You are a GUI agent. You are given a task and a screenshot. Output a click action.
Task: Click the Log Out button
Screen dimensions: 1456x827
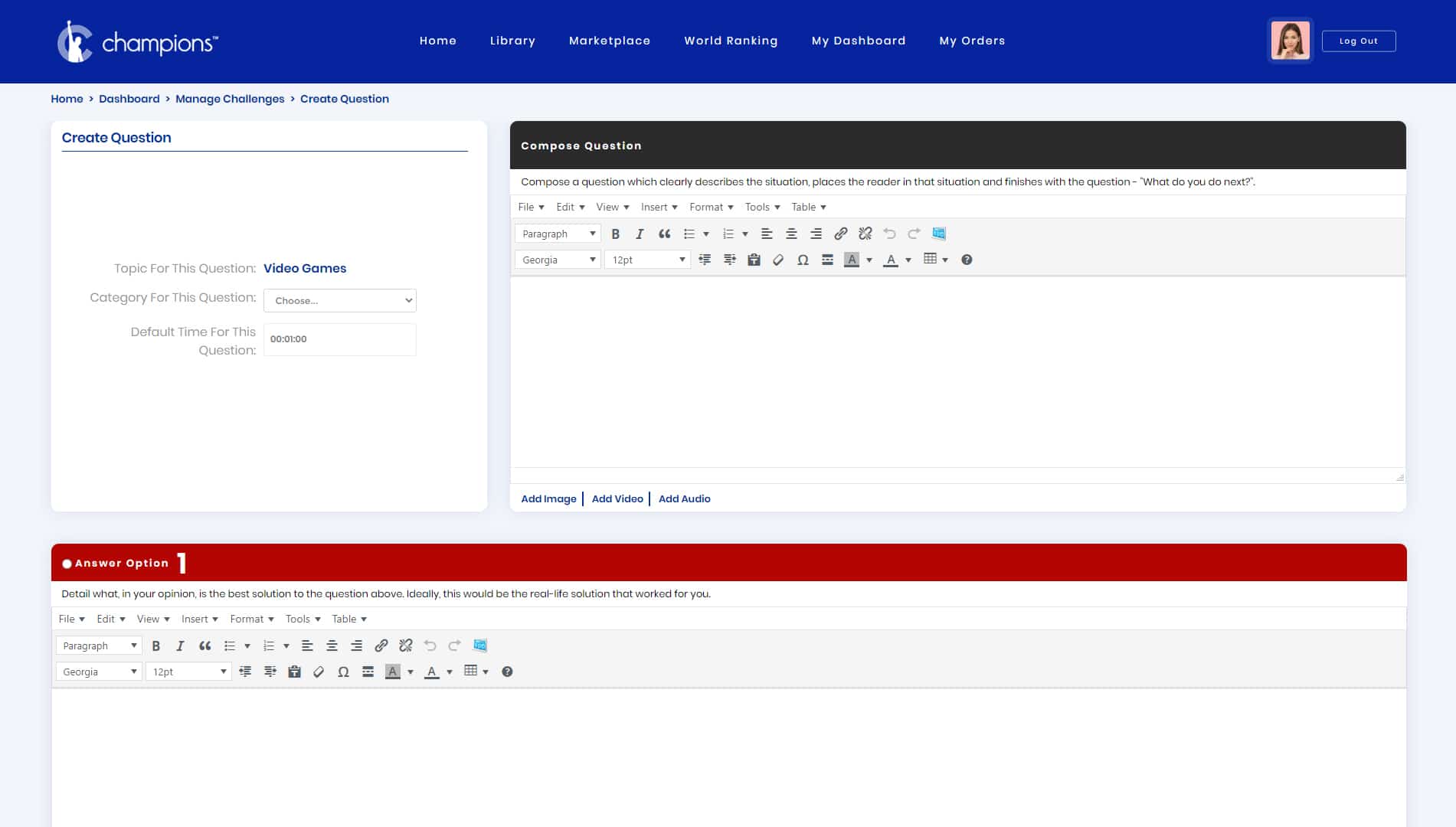point(1359,41)
